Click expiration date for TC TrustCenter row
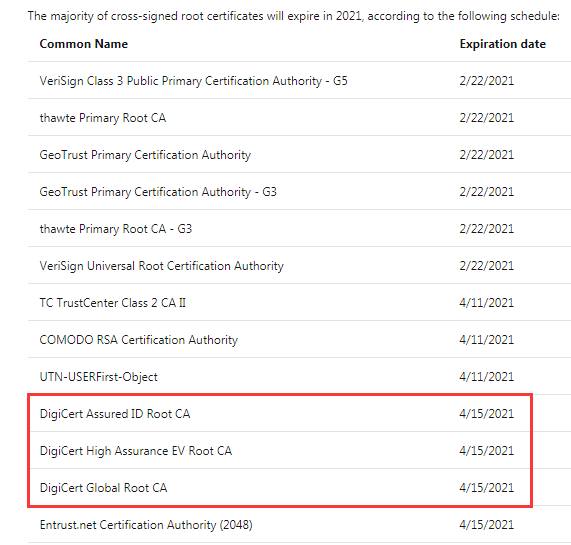 (487, 303)
